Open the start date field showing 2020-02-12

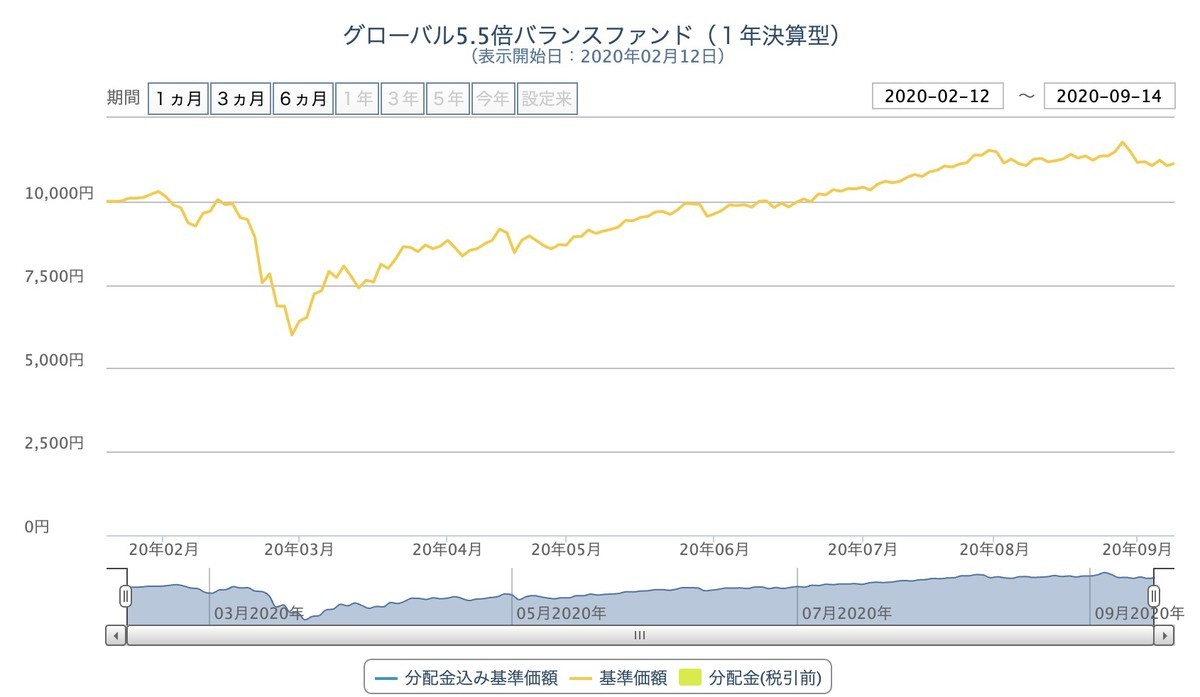pos(939,96)
